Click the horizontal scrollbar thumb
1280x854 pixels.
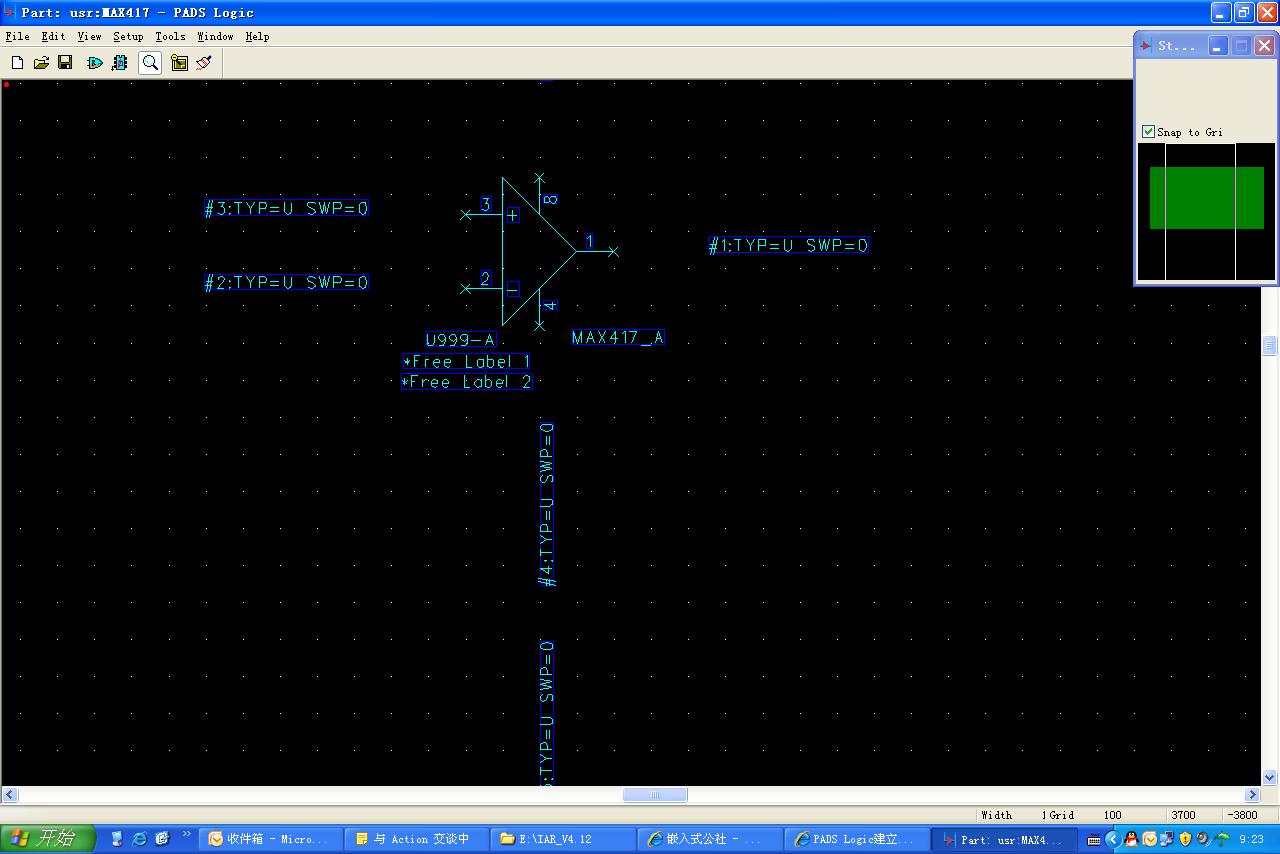655,795
